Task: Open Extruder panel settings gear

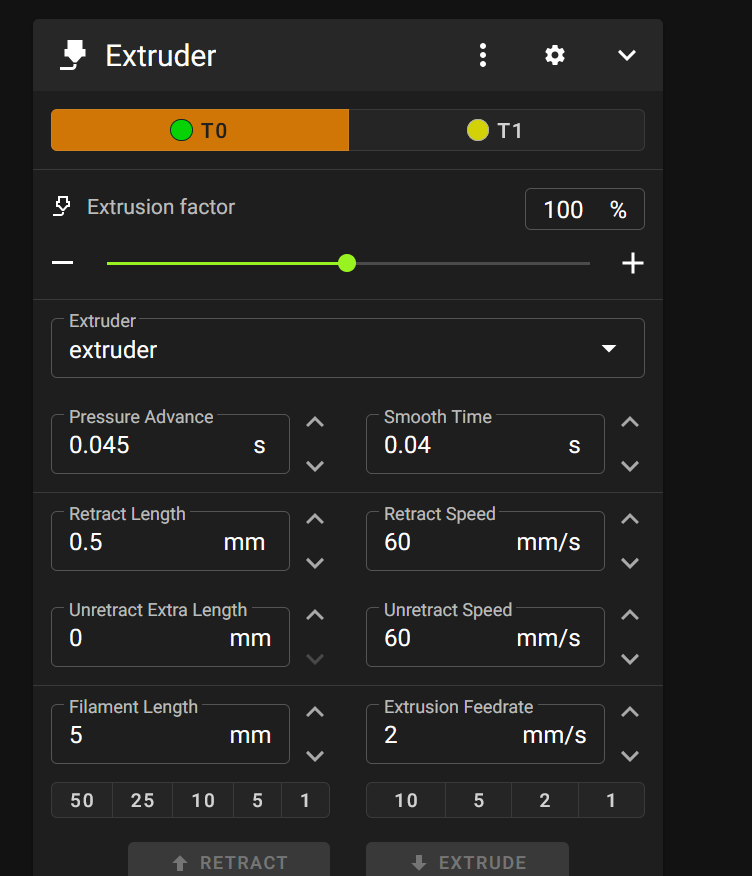Action: point(555,55)
